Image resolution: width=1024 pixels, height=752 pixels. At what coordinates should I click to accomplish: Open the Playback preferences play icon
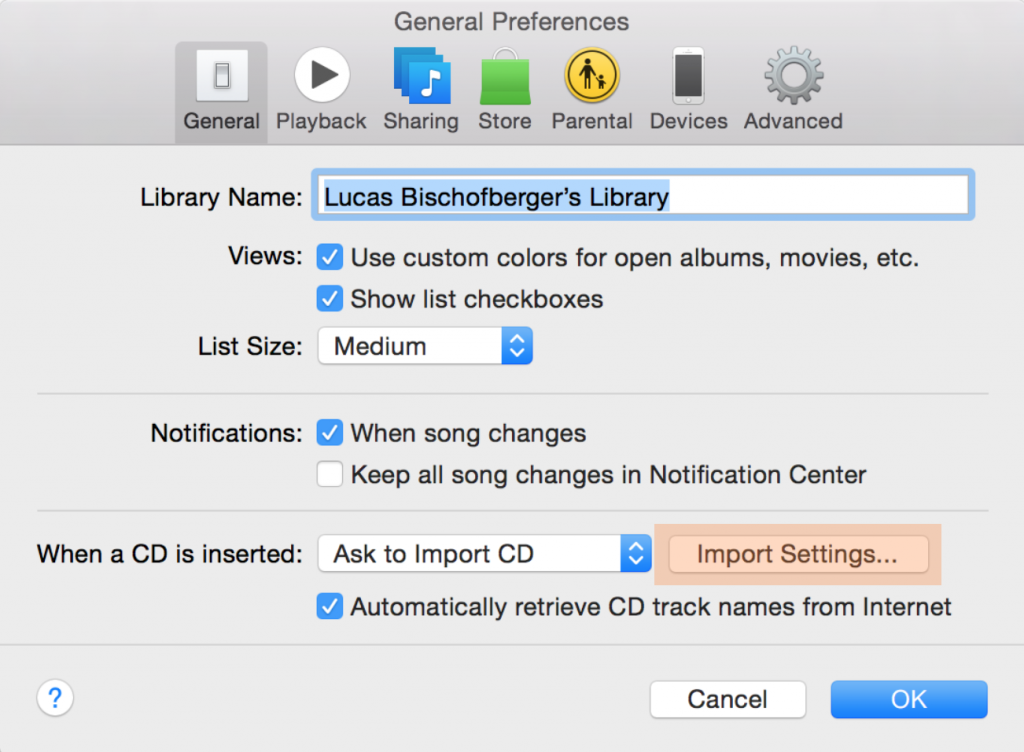click(321, 76)
